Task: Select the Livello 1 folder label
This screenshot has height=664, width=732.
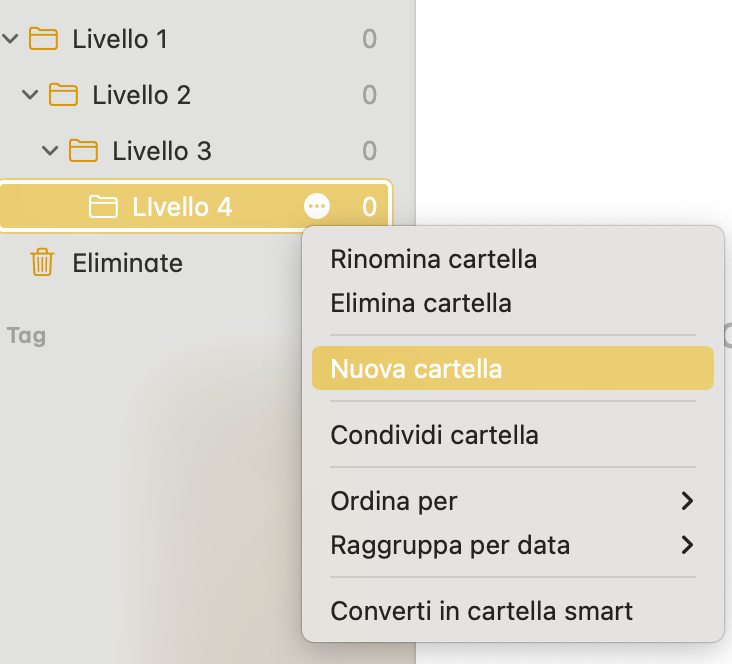Action: [120, 39]
